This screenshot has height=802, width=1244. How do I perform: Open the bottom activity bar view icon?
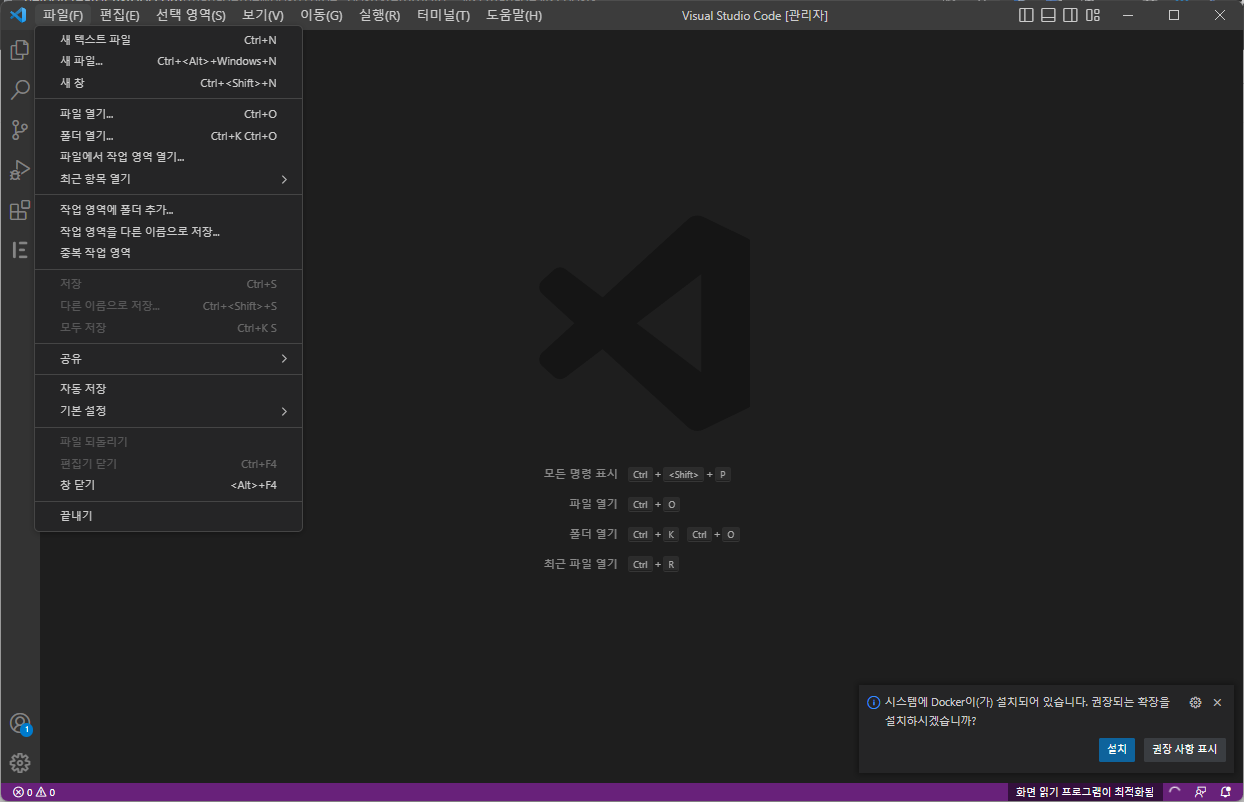tap(19, 250)
